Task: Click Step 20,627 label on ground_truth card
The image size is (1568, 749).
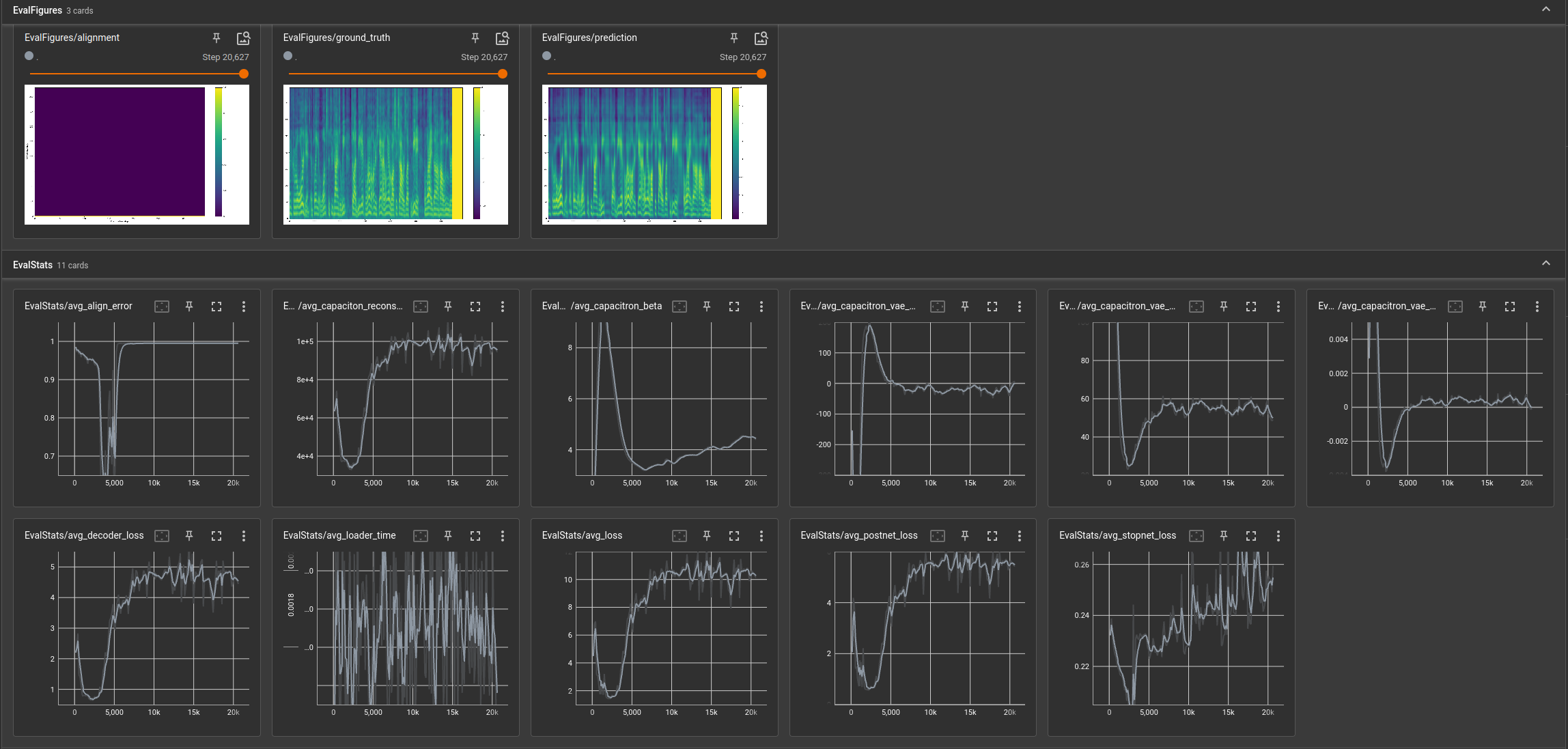Action: tap(484, 57)
